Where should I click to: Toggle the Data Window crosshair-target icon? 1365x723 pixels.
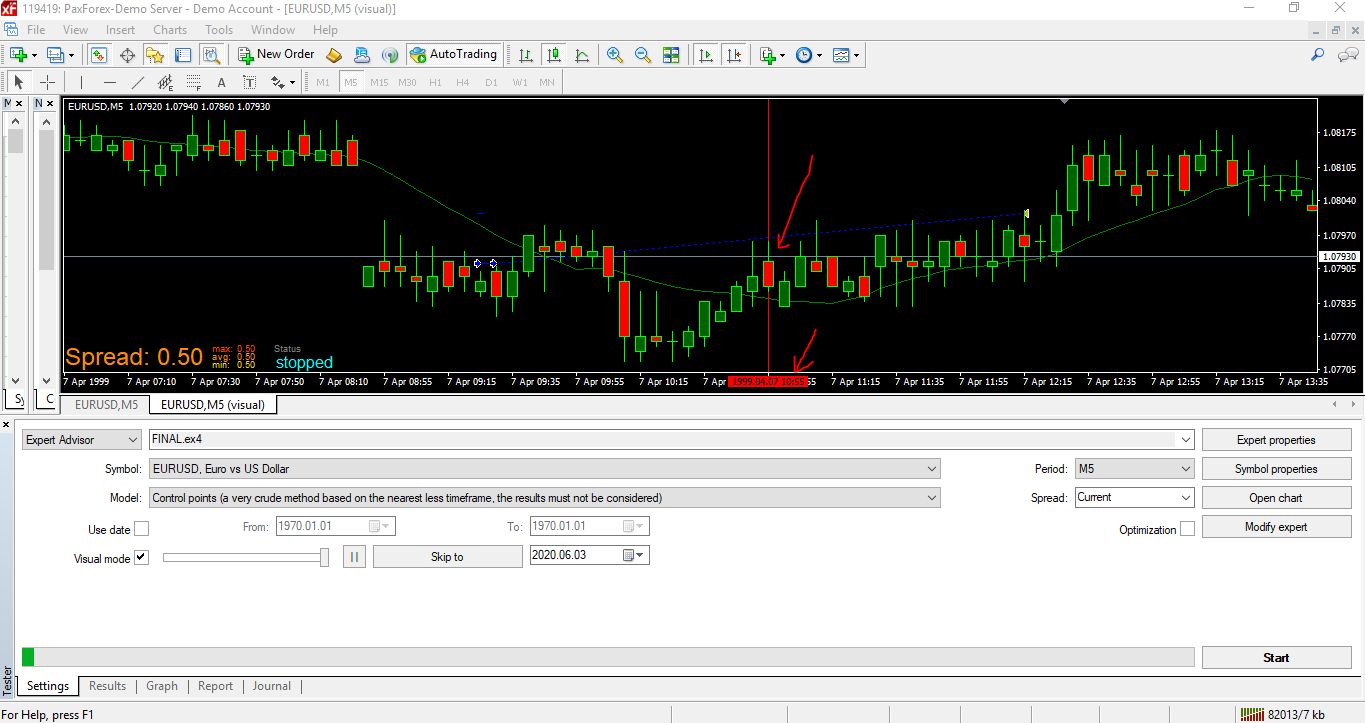click(x=128, y=55)
